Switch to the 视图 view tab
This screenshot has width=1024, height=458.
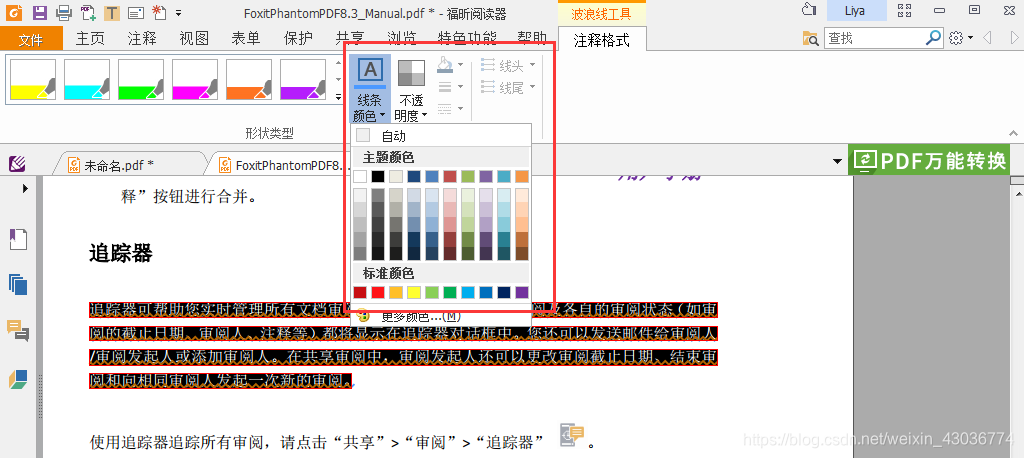click(194, 39)
